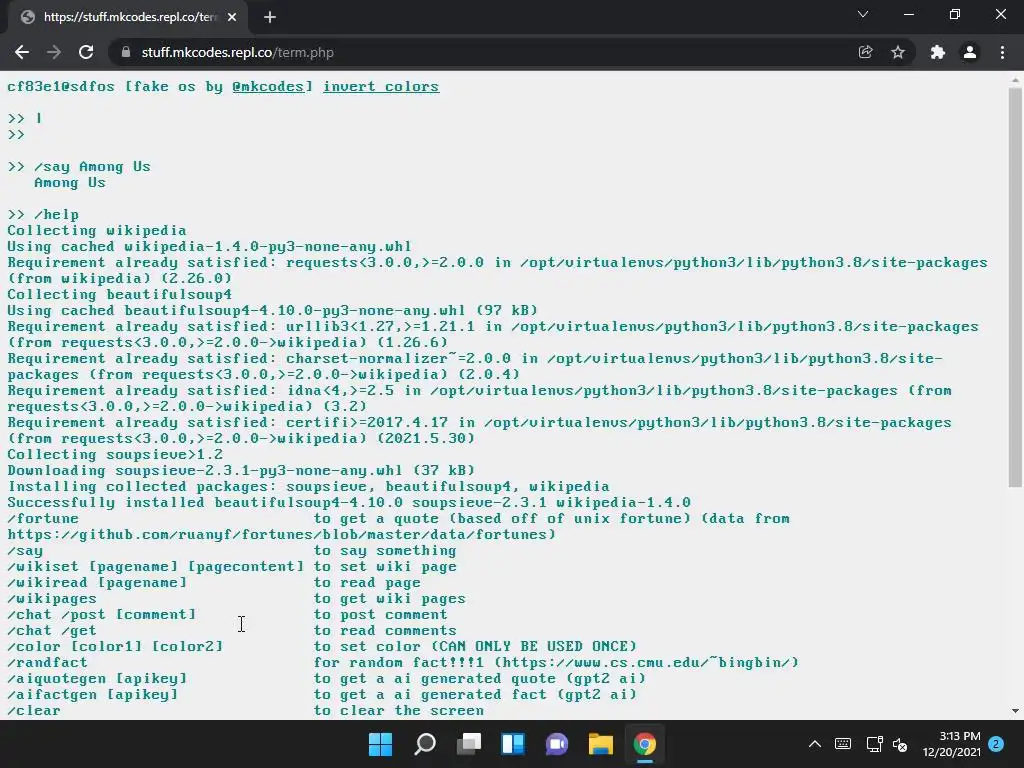Click the '/randfact' command entry
Viewport: 1024px width, 768px height.
pos(47,662)
